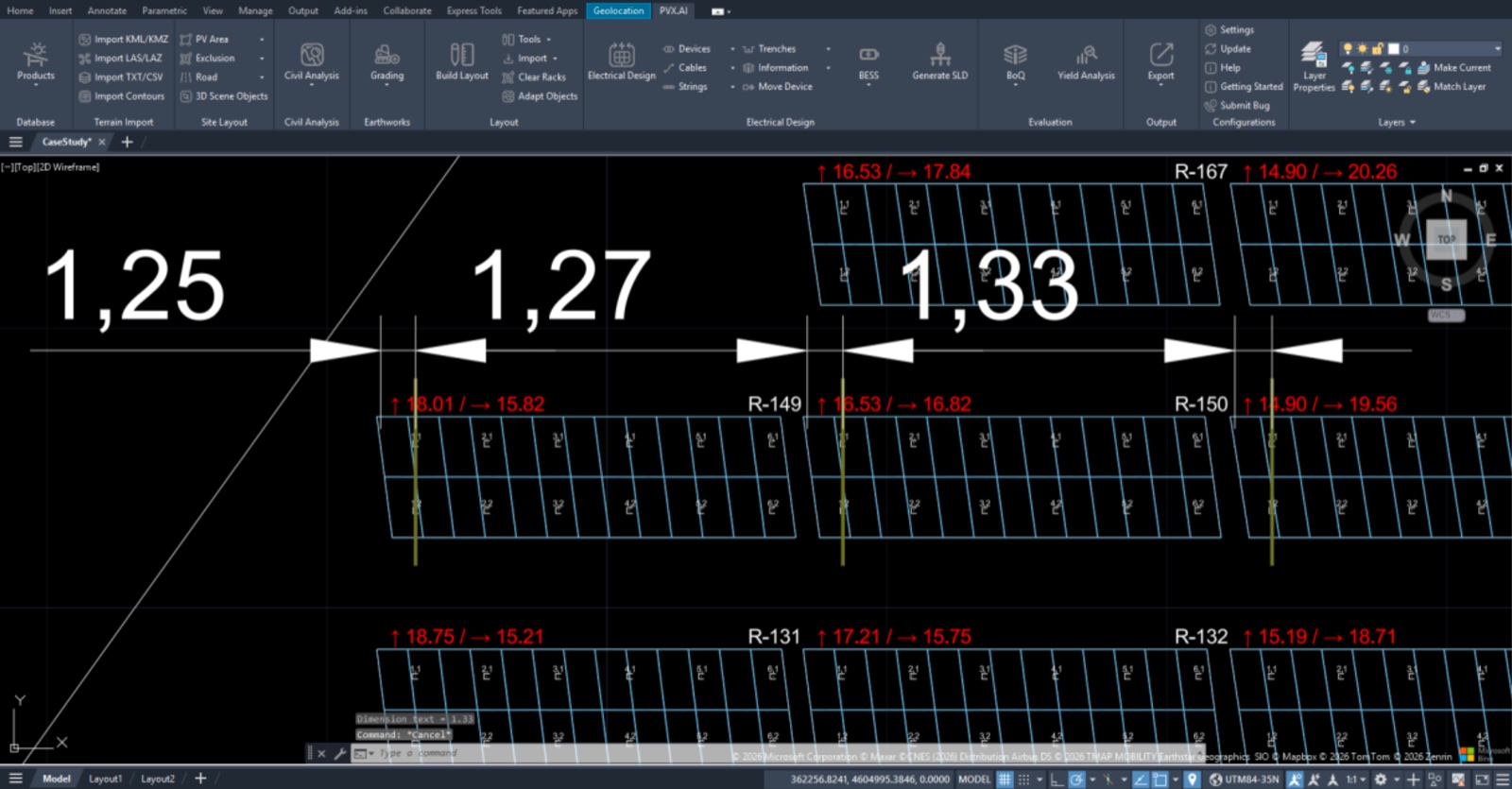The image size is (1512, 789).
Task: Switch to Layout1 tab
Action: click(x=105, y=779)
